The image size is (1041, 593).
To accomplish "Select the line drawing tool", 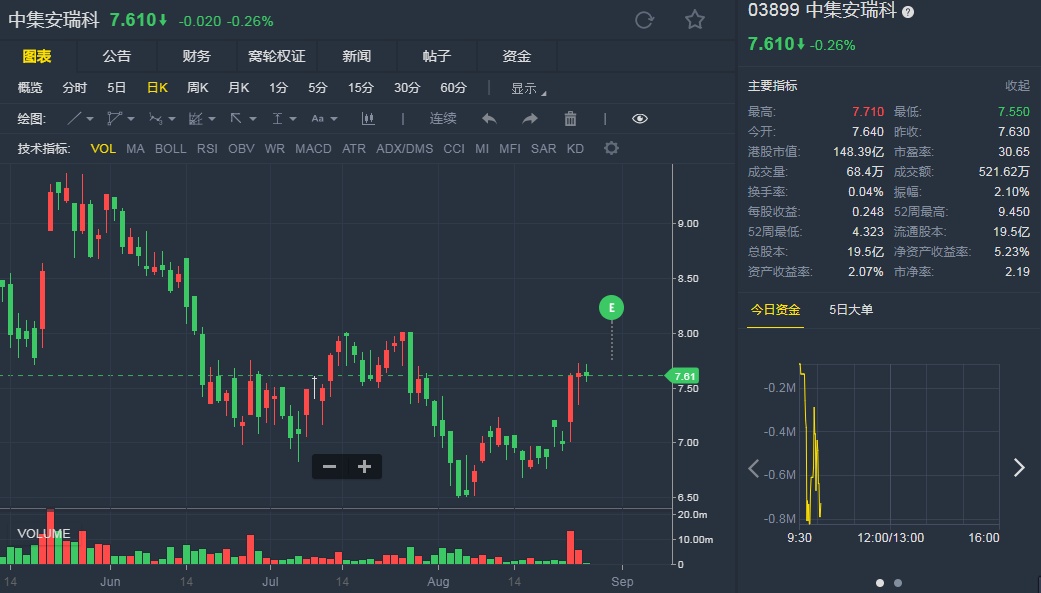I will click(x=74, y=119).
